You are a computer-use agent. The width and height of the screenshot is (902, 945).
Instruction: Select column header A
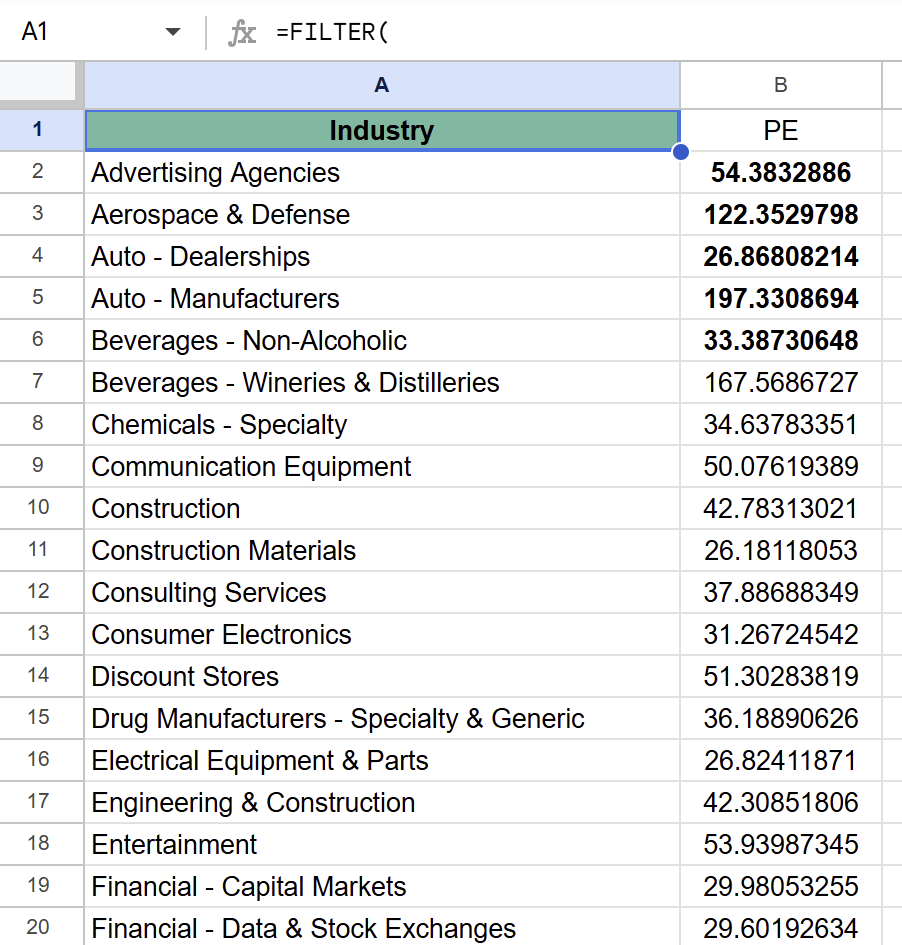[x=380, y=84]
